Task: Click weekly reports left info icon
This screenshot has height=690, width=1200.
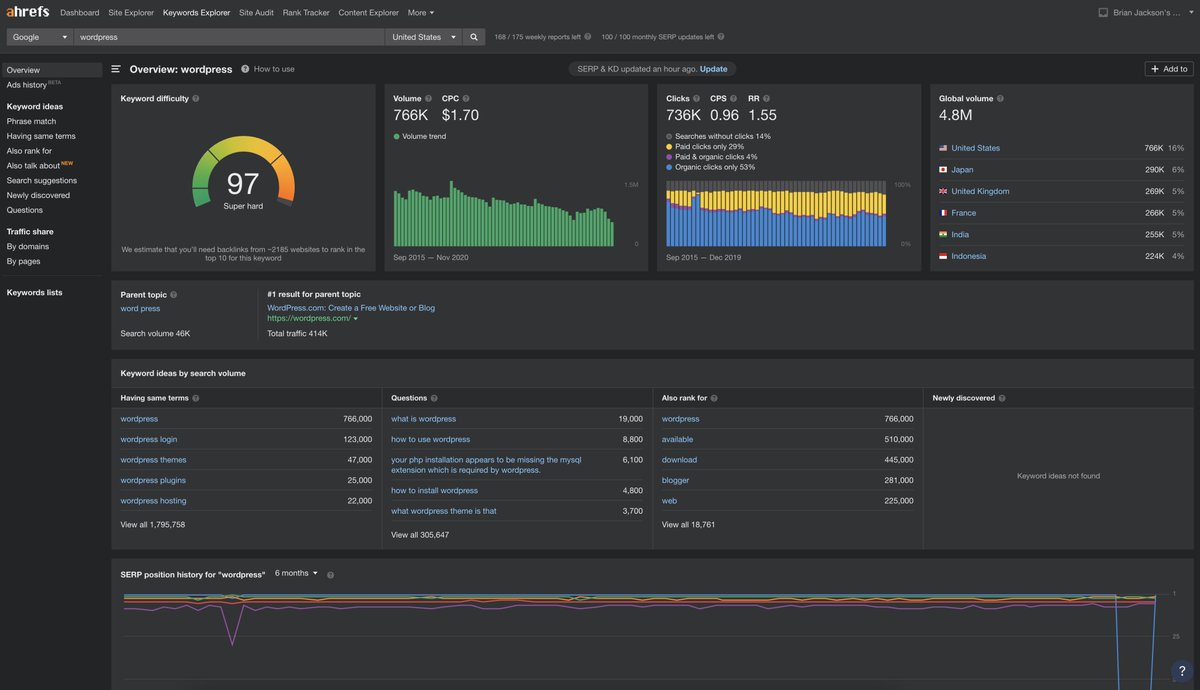Action: [x=588, y=37]
